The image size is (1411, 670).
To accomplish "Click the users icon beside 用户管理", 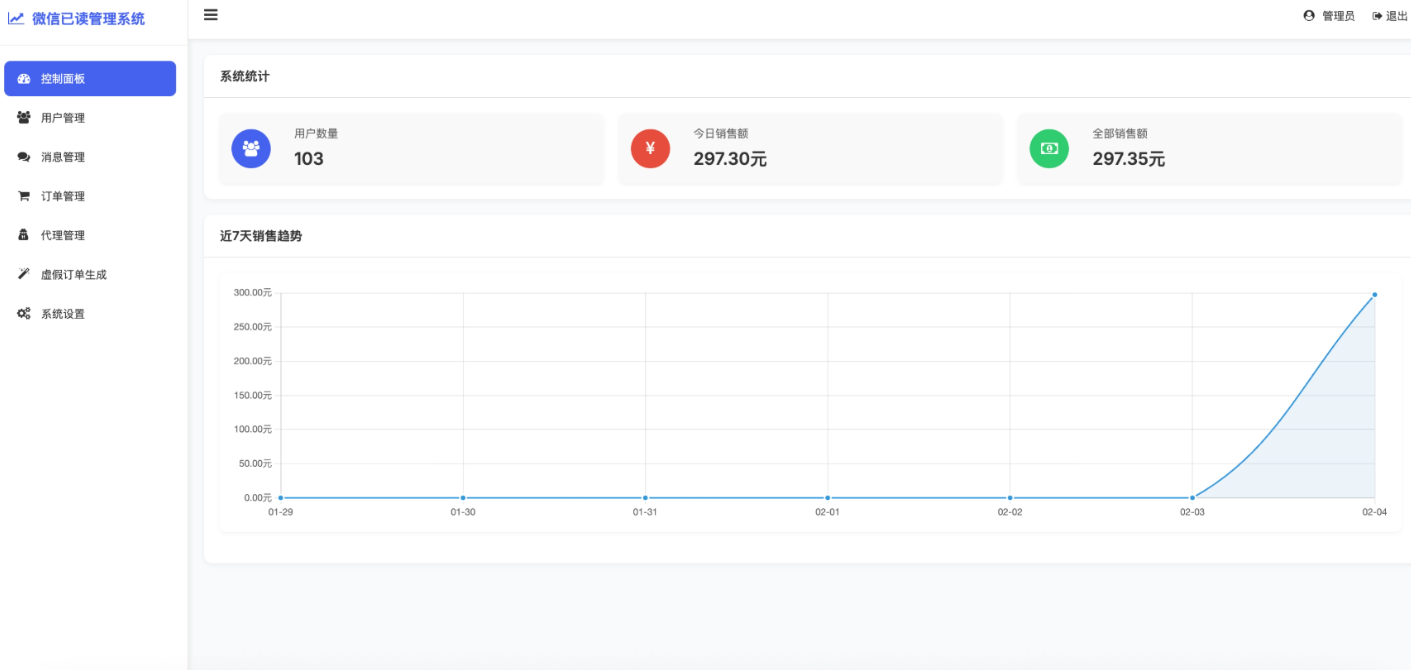I will pos(24,117).
